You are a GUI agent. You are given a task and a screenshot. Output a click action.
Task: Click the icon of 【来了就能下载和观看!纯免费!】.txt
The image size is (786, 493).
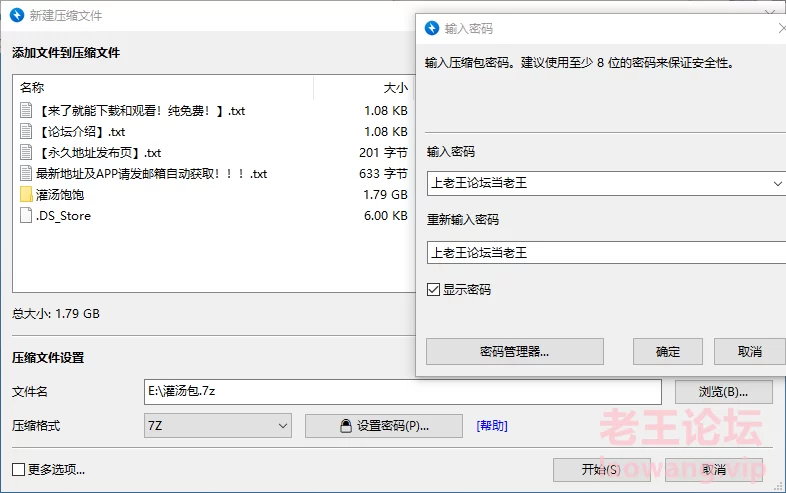(x=26, y=110)
